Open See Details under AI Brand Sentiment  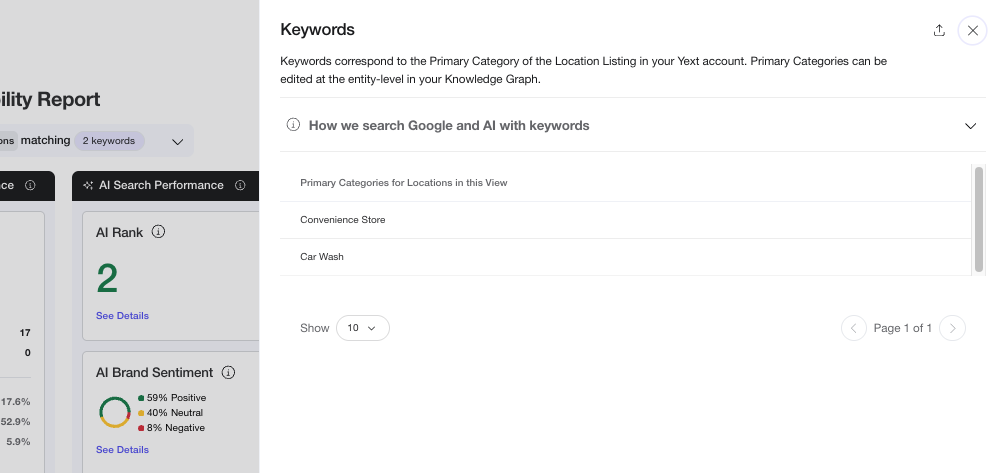tap(122, 449)
